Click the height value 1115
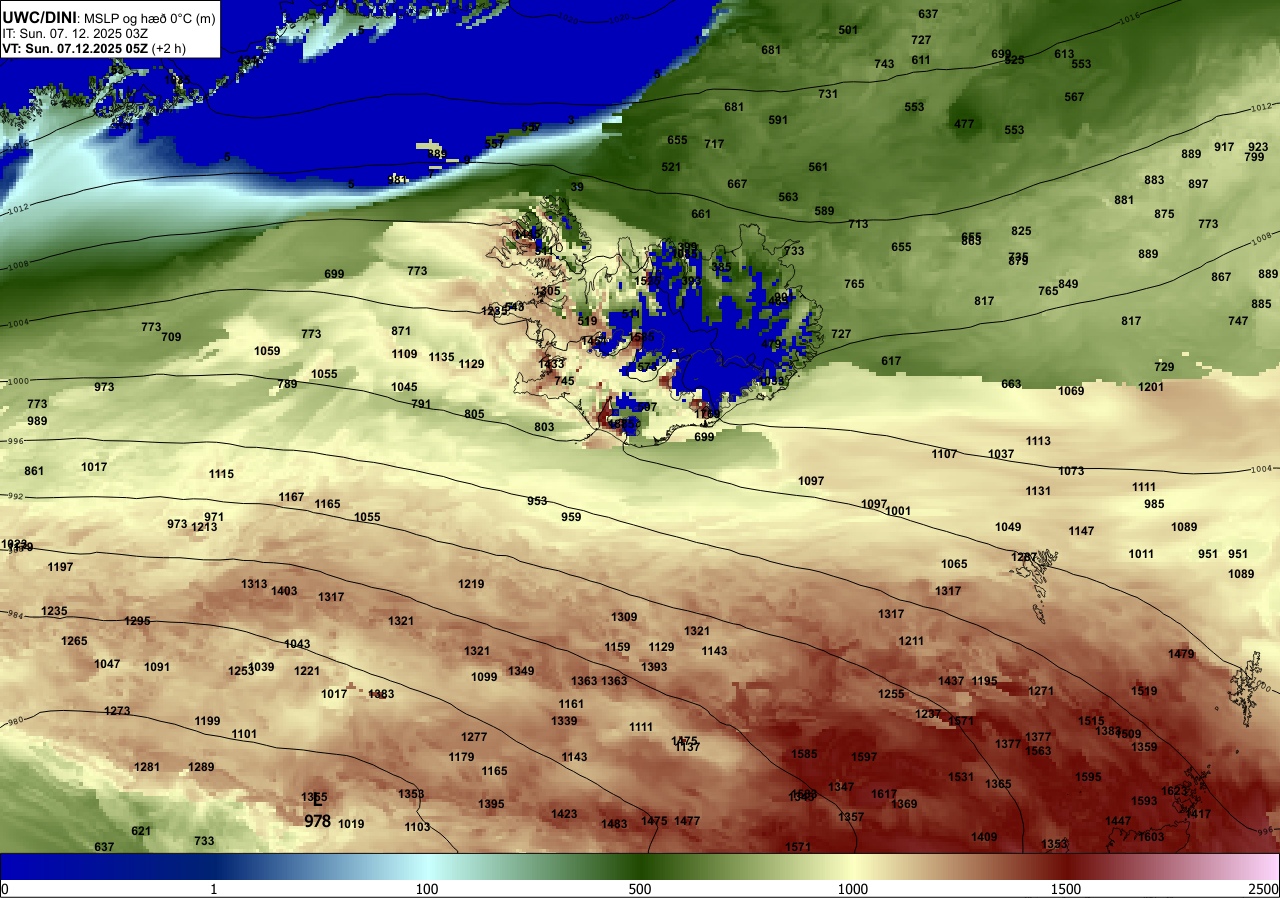Viewport: 1280px width, 898px height. coord(221,474)
